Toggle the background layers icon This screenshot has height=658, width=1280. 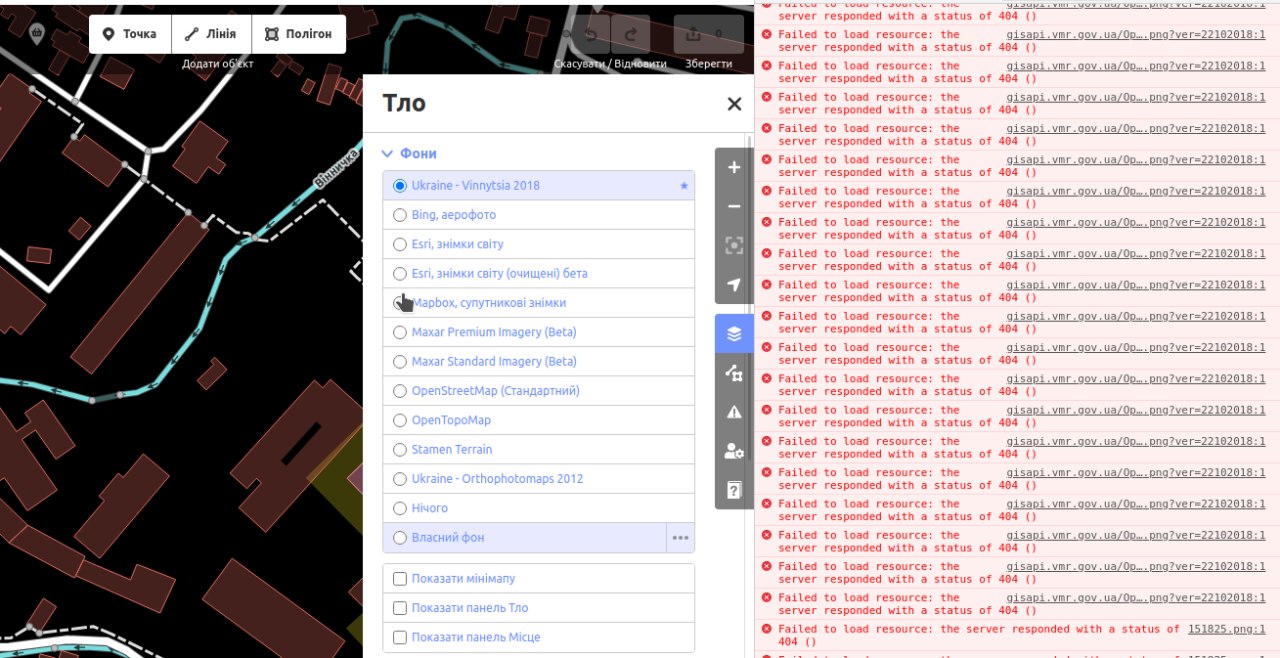click(734, 333)
